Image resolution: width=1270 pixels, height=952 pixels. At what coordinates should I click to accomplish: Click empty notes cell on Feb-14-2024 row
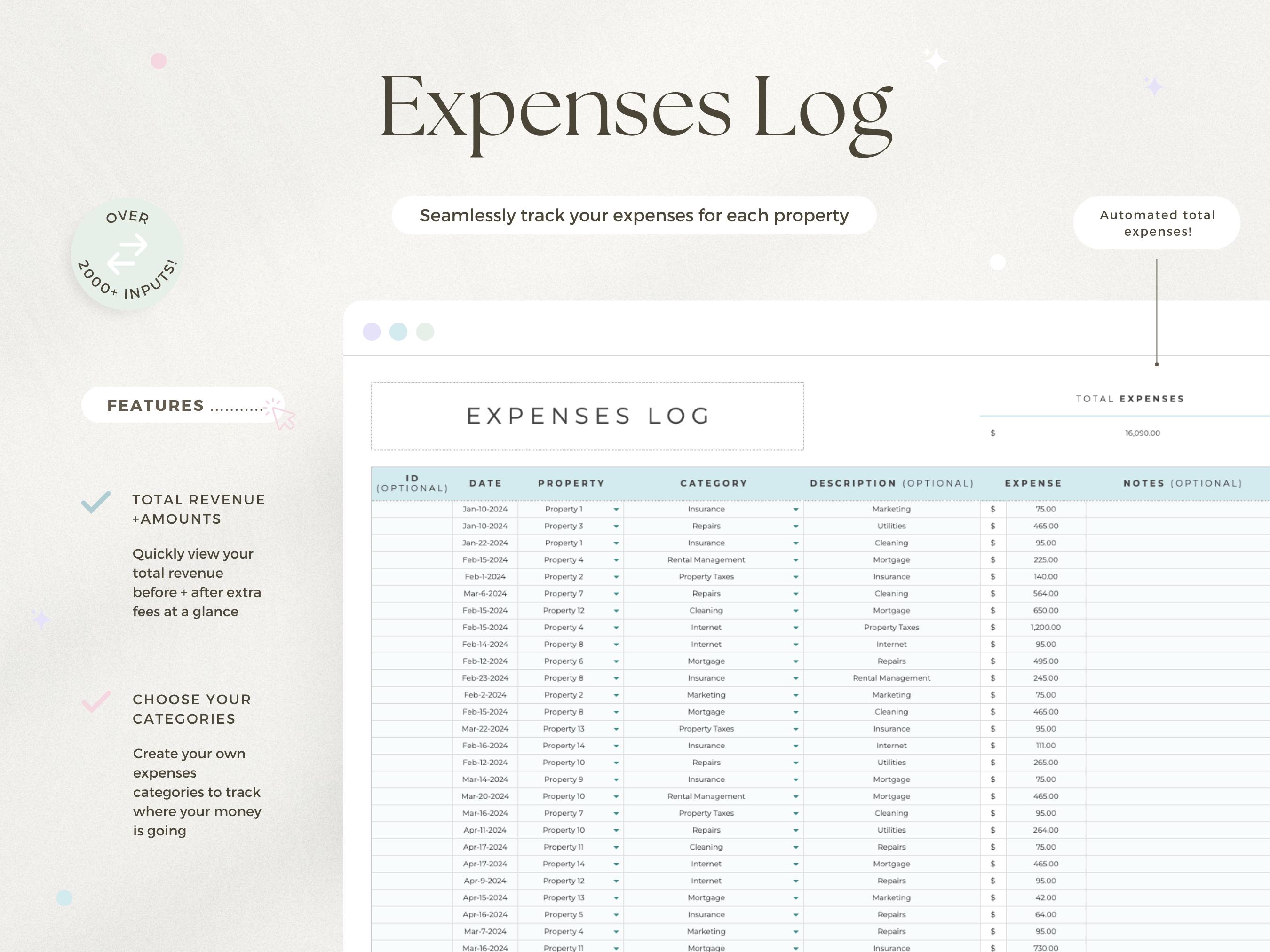[1177, 645]
